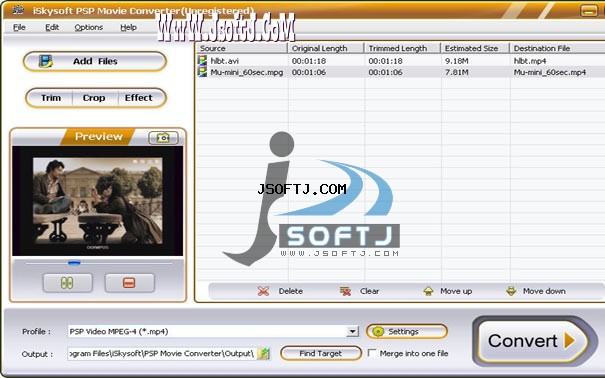The width and height of the screenshot is (605, 378).
Task: Pause the preview playback
Action: (x=68, y=283)
